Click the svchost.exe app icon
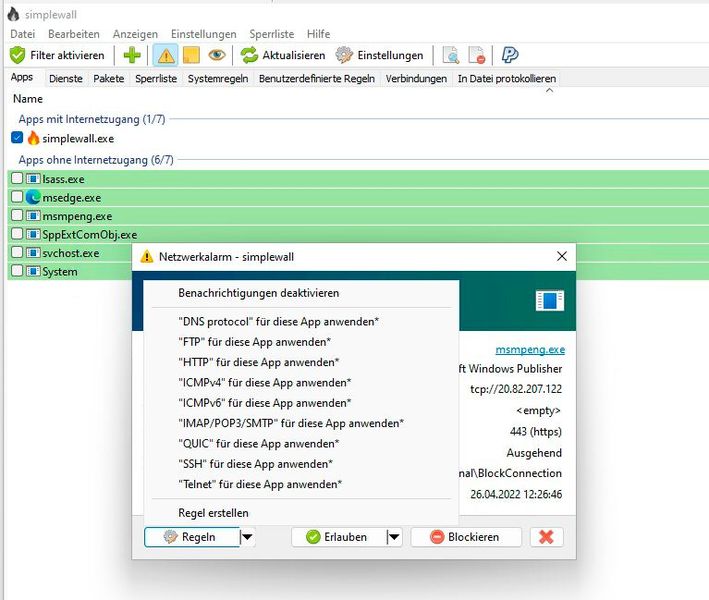Viewport: 709px width, 600px height. [x=33, y=253]
